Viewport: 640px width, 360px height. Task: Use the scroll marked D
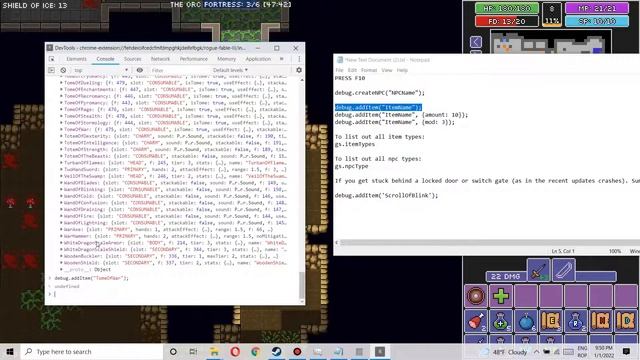(x=626, y=321)
